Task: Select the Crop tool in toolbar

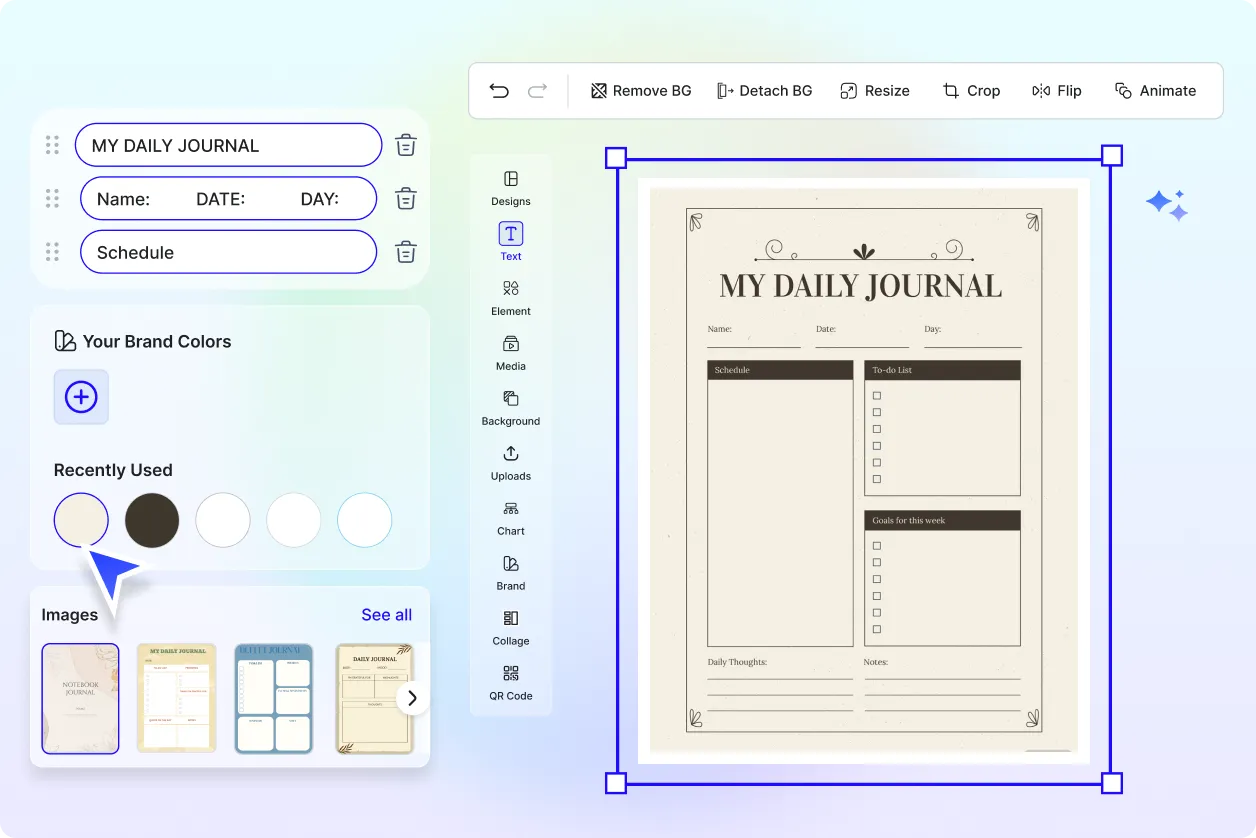Action: [x=971, y=91]
